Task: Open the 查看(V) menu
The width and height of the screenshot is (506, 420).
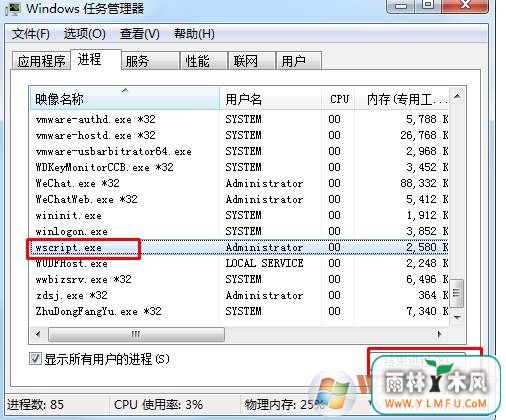Action: (140, 34)
